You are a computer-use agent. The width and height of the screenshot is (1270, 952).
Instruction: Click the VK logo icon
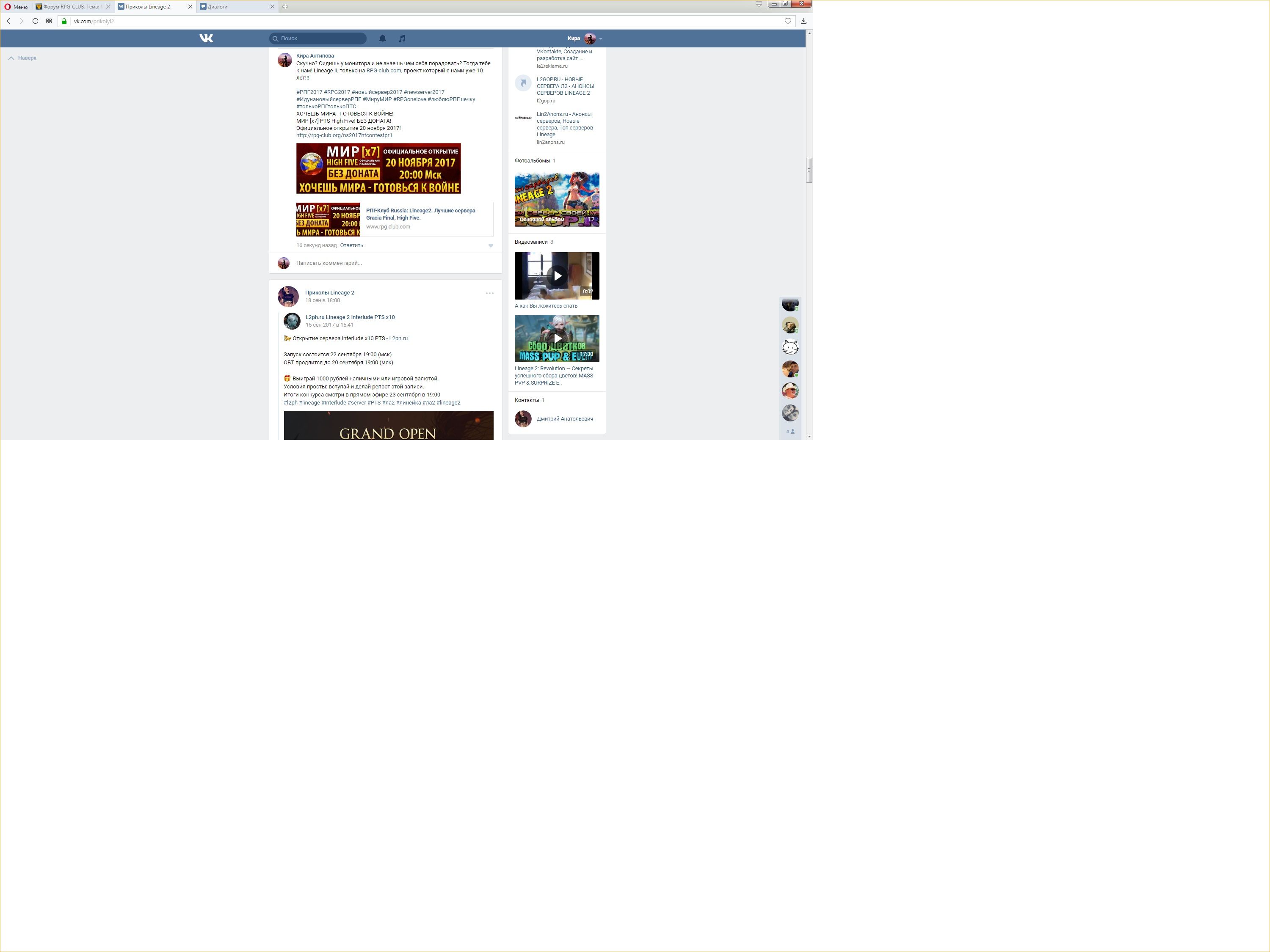[x=206, y=39]
